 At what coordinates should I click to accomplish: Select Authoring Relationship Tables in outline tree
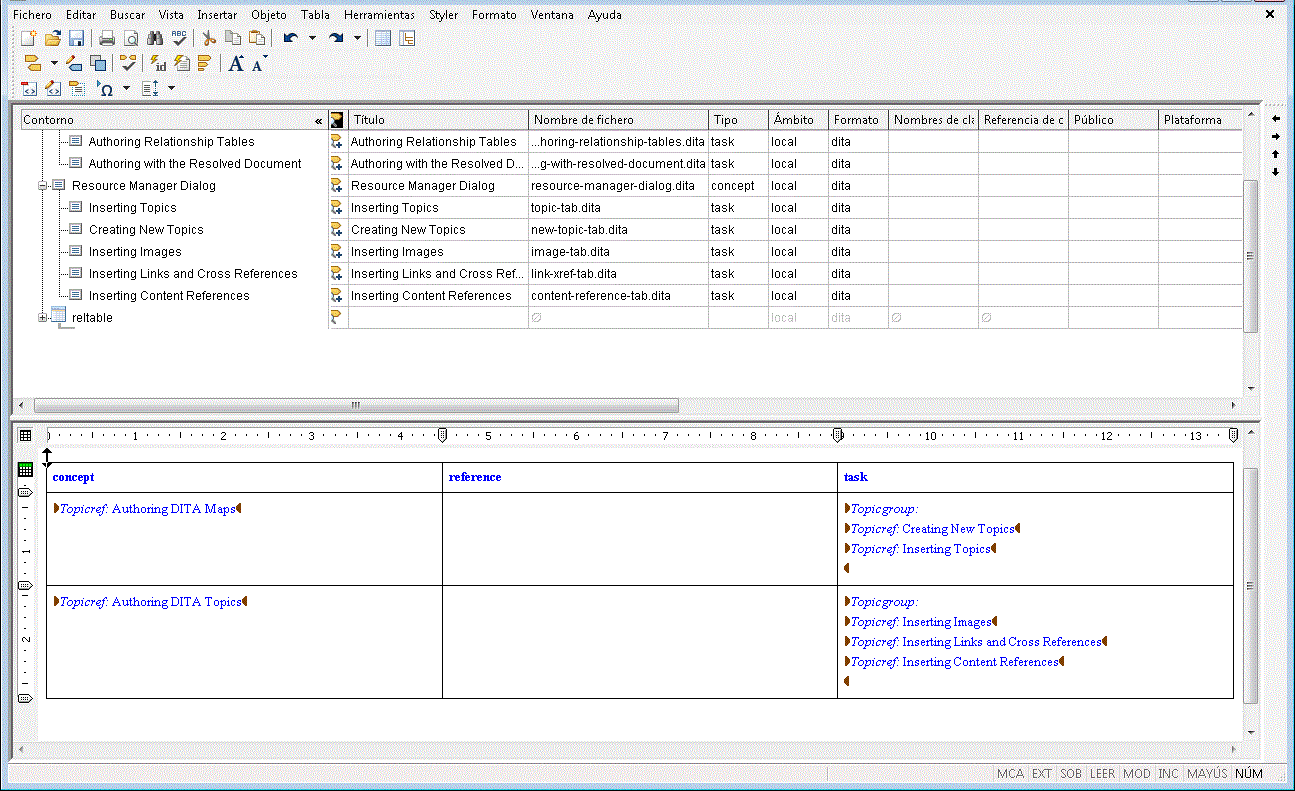171,142
